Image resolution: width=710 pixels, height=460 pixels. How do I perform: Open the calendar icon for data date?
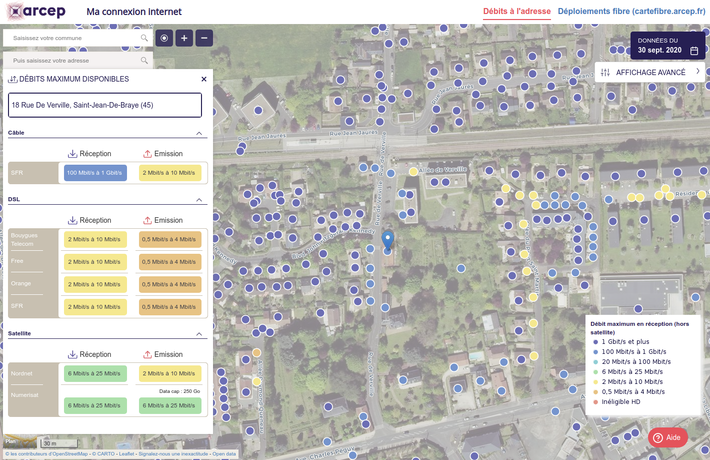click(694, 50)
